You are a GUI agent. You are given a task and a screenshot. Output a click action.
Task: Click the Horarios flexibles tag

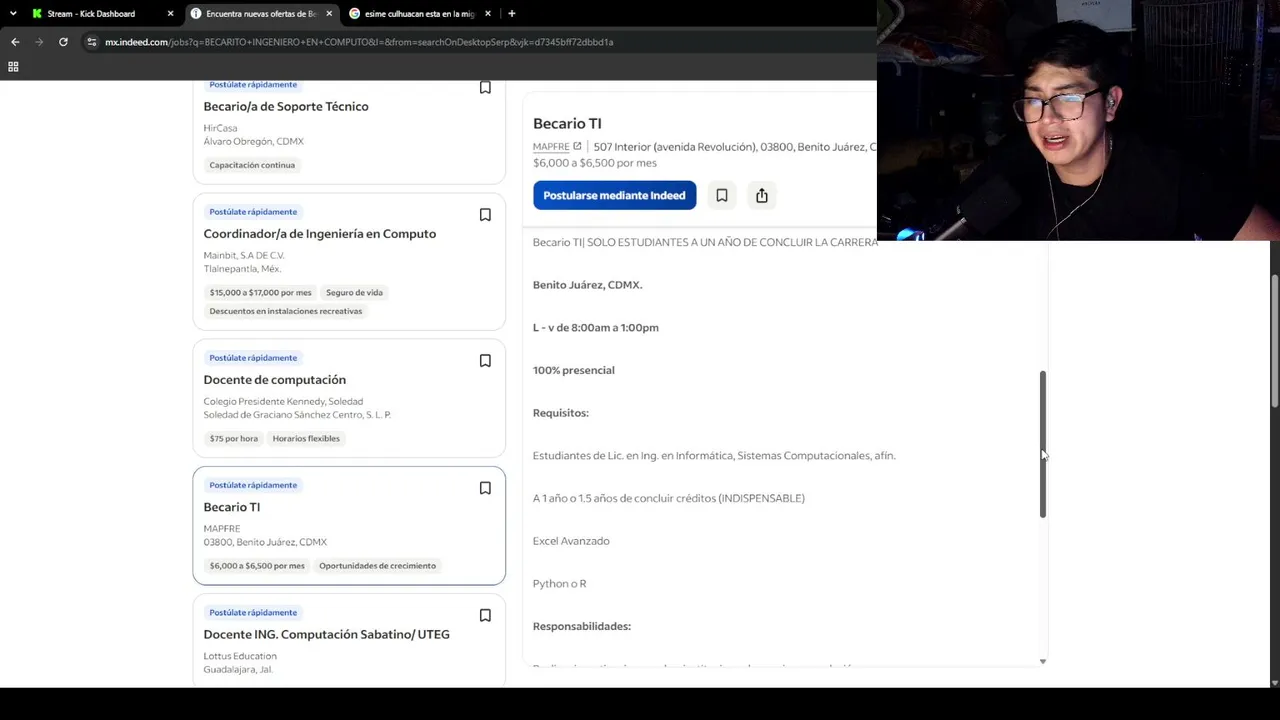(x=306, y=439)
